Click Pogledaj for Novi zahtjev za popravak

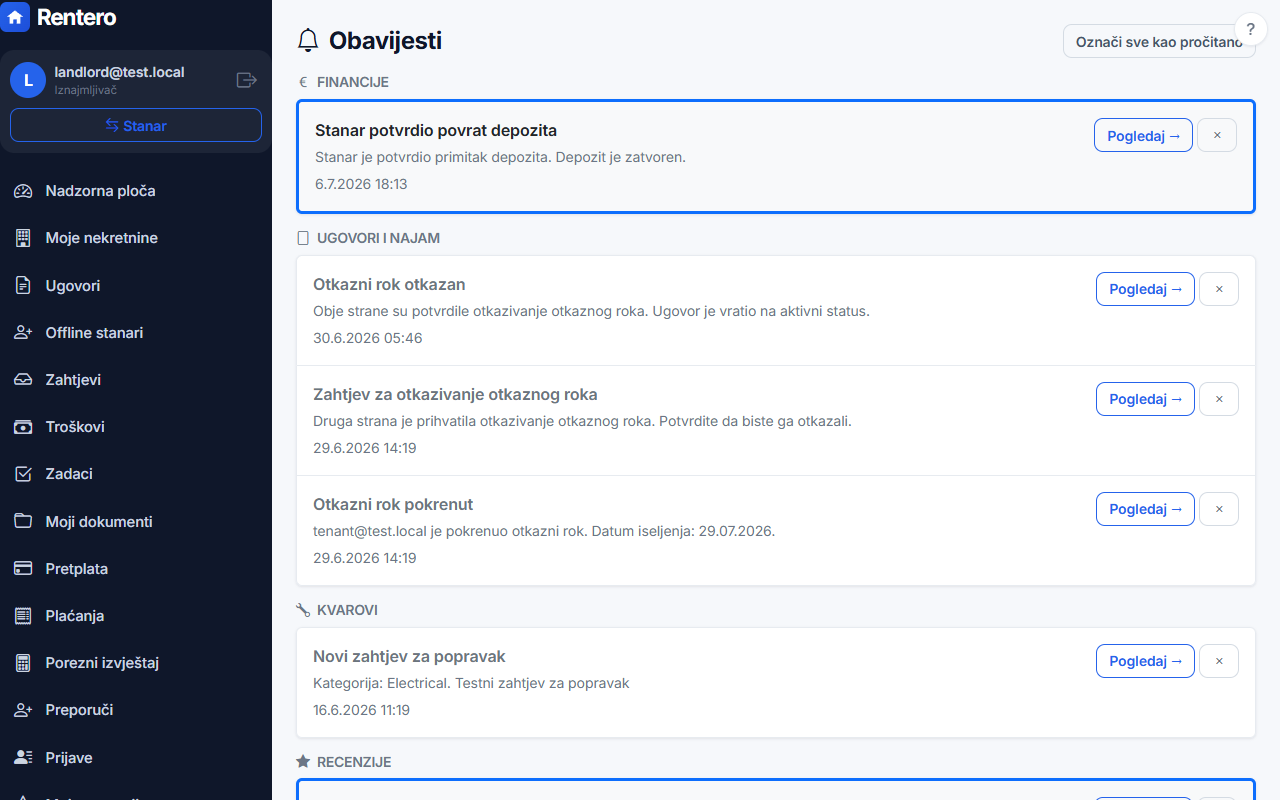[1145, 661]
